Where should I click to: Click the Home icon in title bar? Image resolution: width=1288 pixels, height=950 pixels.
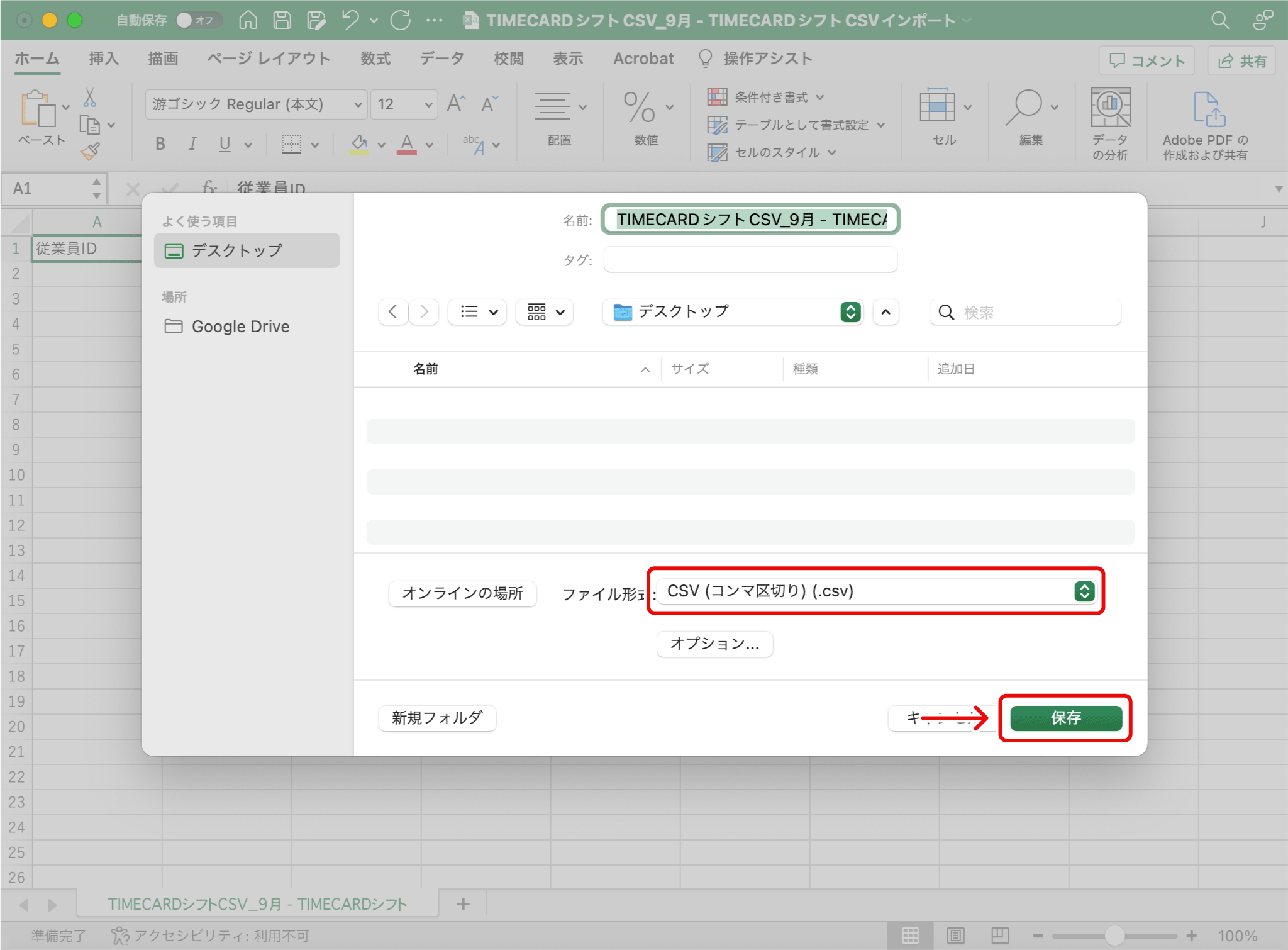(x=248, y=20)
